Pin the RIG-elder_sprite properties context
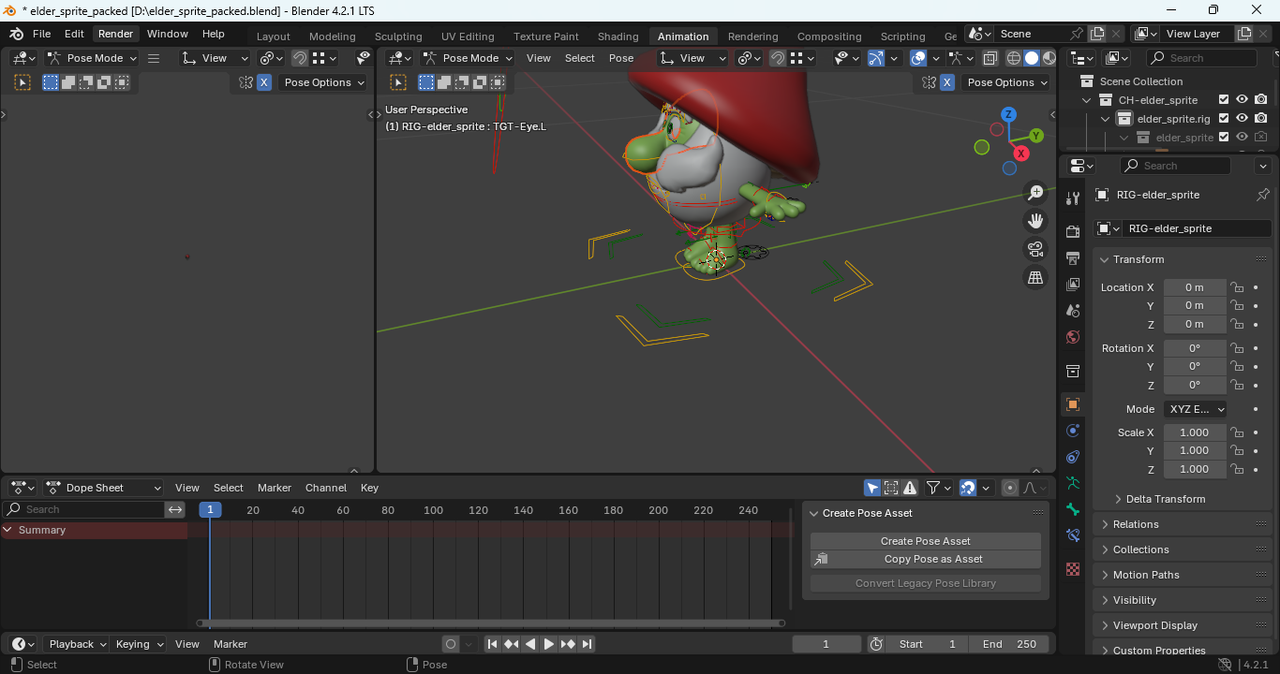Viewport: 1280px width, 674px height. point(1262,195)
